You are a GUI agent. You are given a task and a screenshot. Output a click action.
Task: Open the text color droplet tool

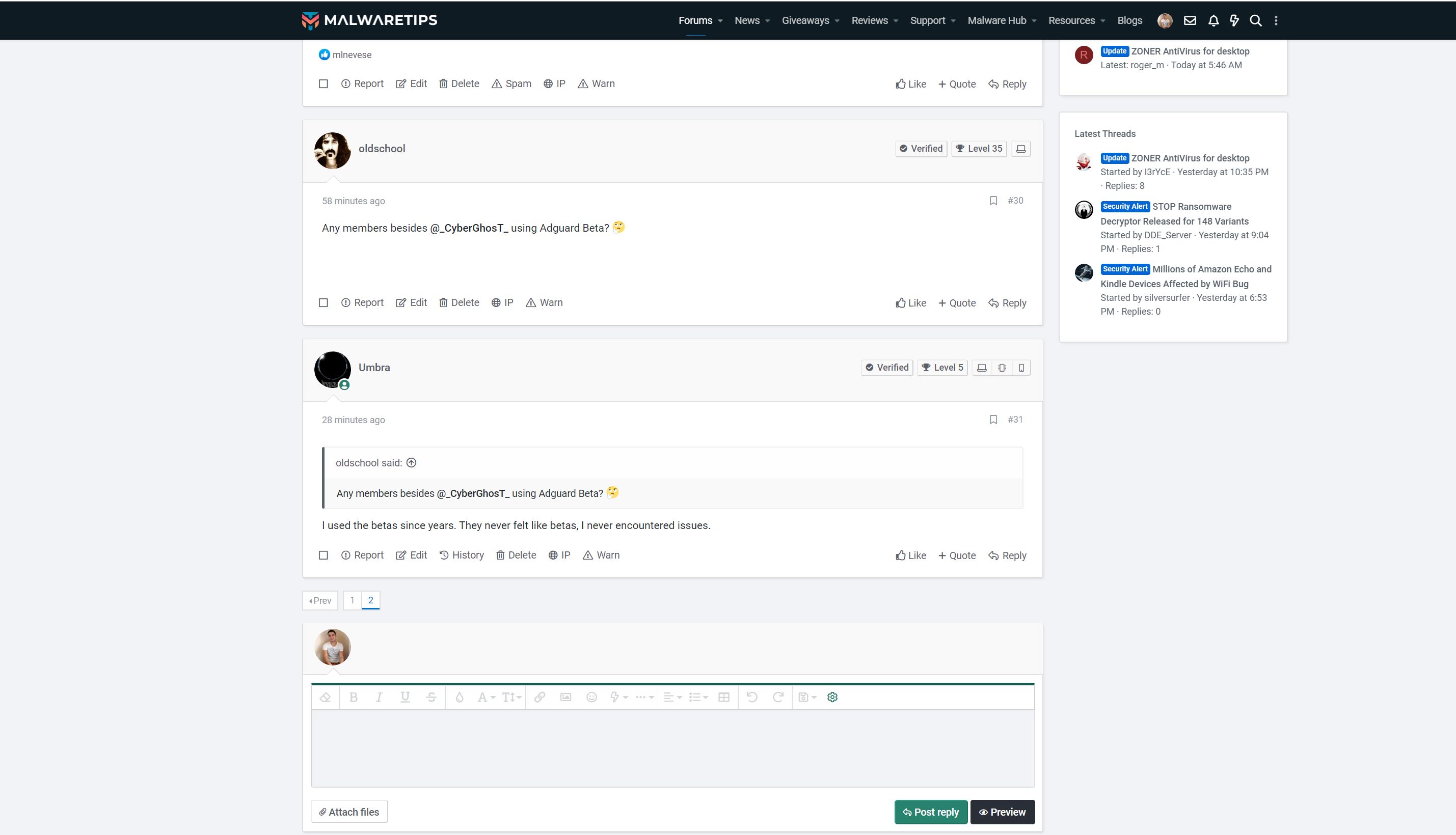[459, 697]
